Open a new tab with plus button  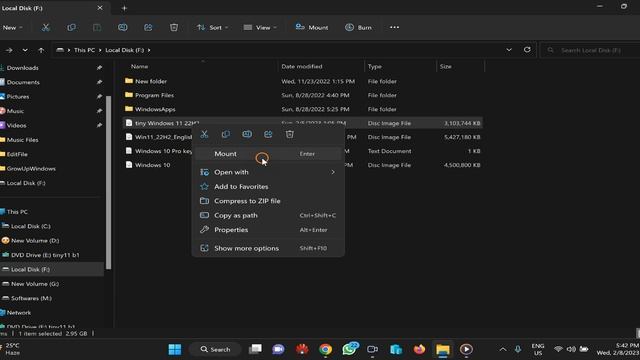(x=124, y=8)
